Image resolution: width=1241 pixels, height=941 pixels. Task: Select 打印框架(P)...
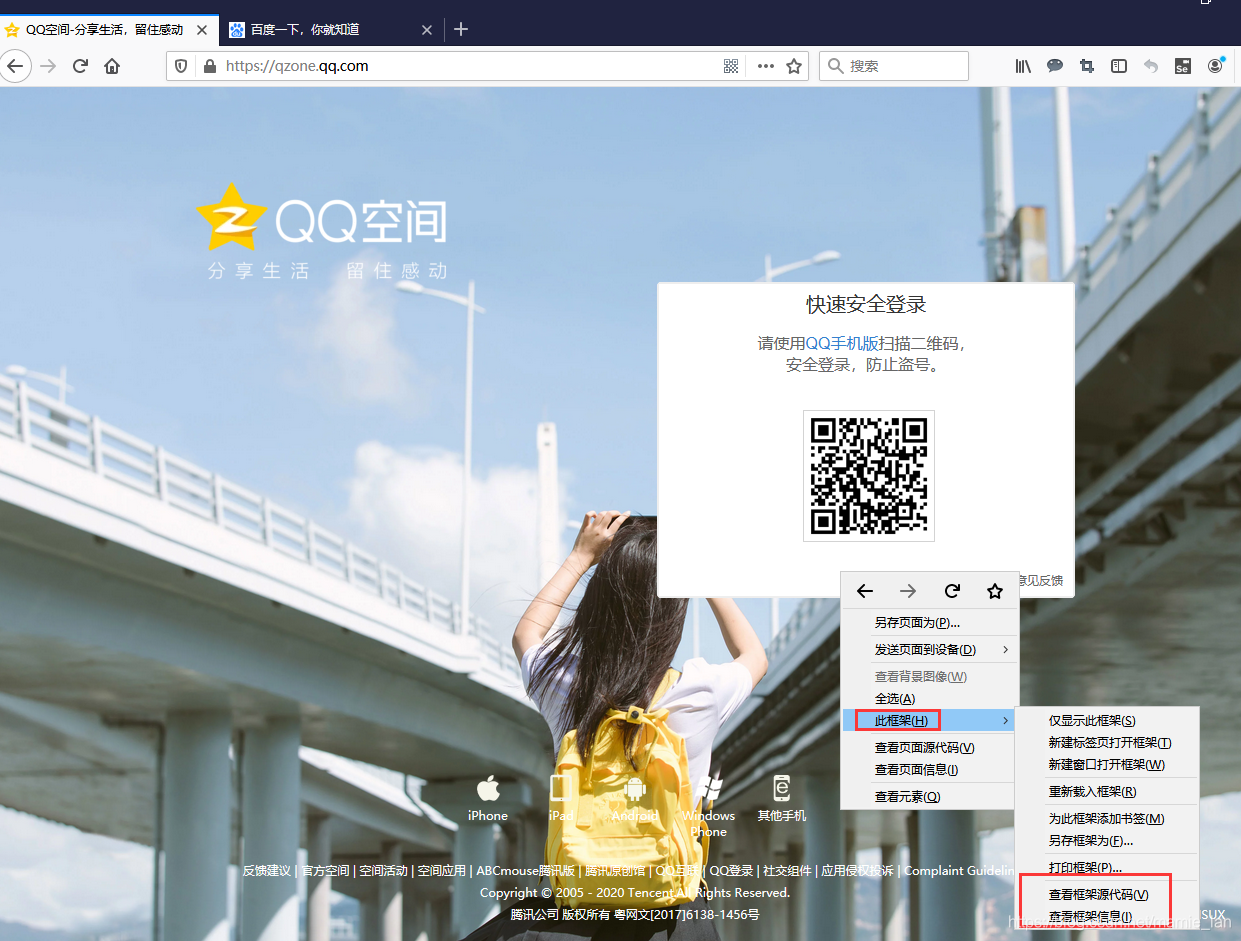[x=1107, y=868]
